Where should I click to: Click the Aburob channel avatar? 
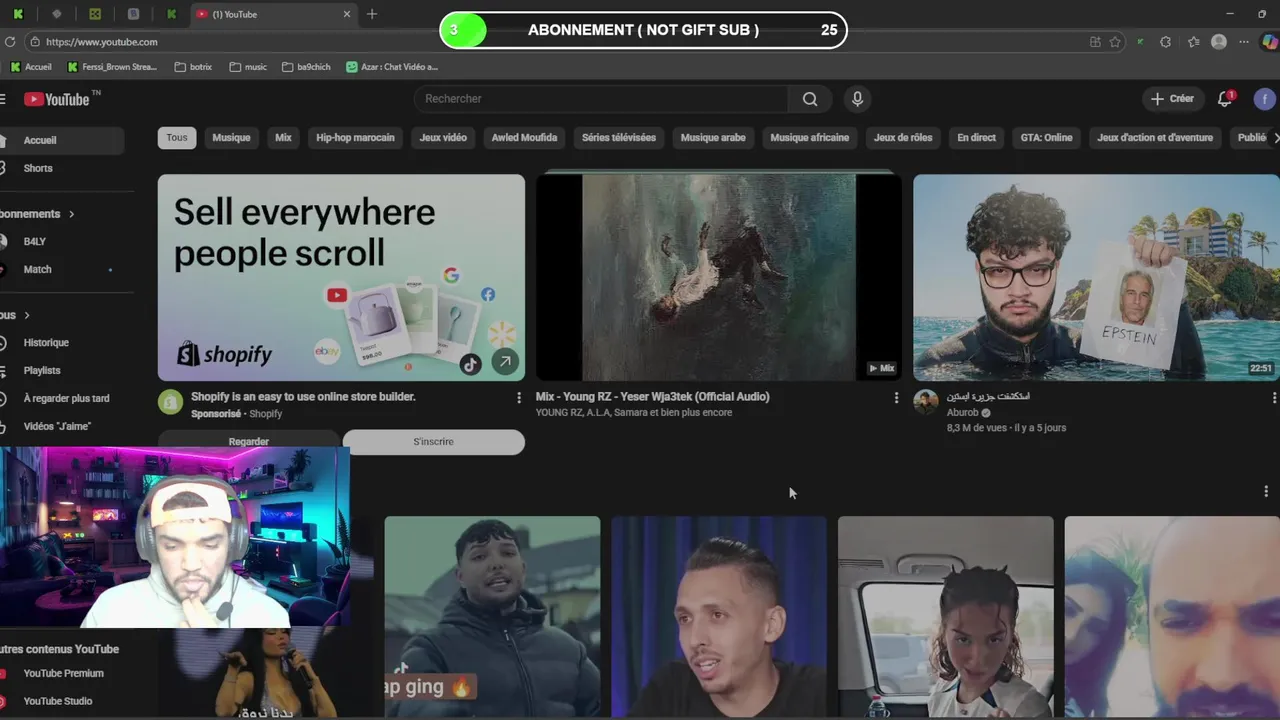(926, 402)
